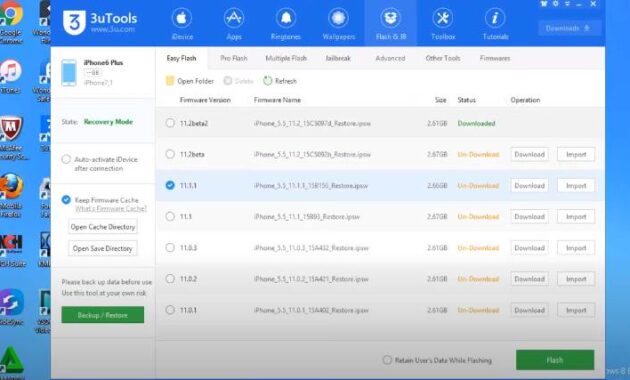This screenshot has width=630, height=380.
Task: Import firmware for 11.1.1 row
Action: (576, 186)
